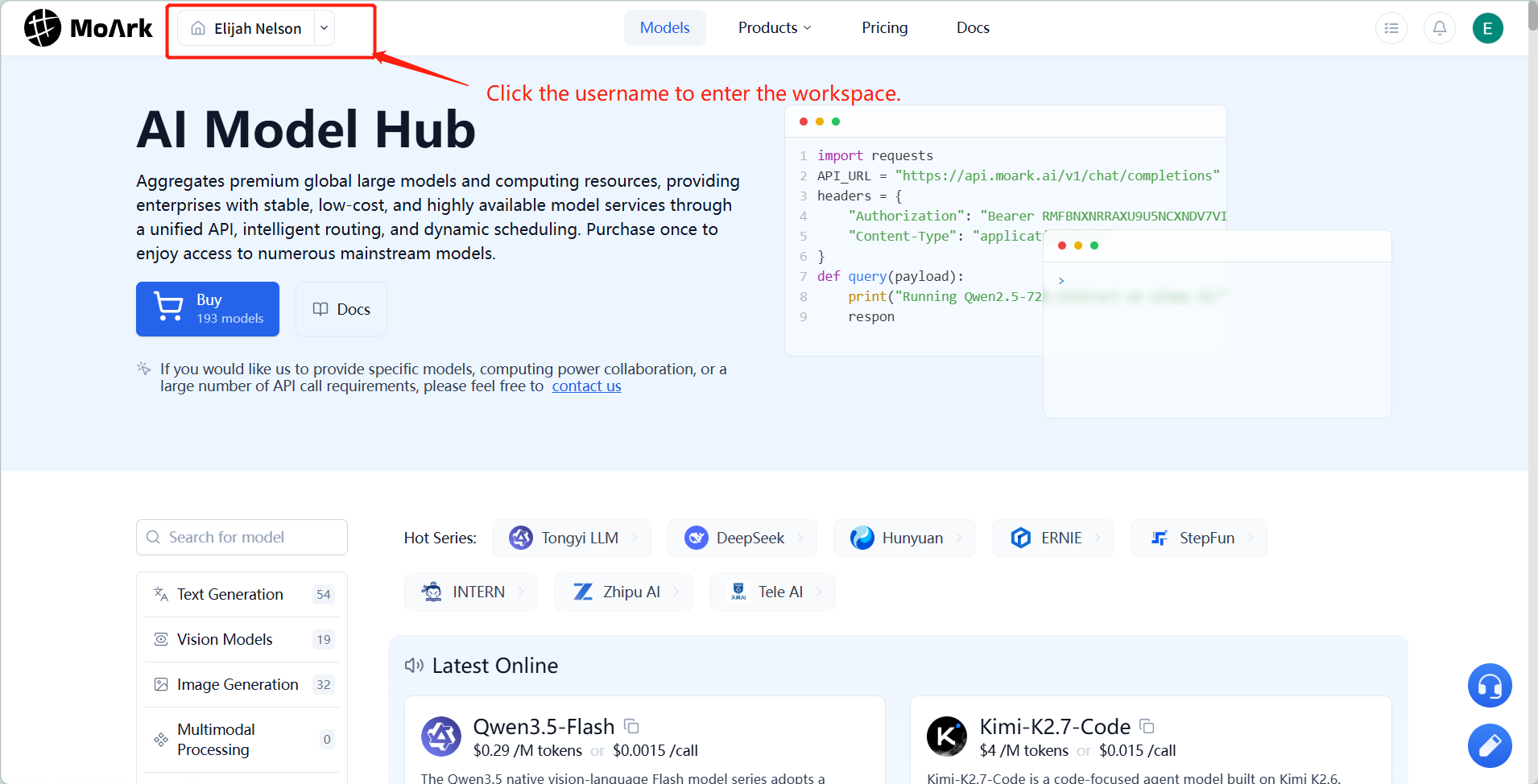Viewport: 1538px width, 784px height.
Task: Expand the Elijah Nelson workspace dropdown arrow
Action: click(x=324, y=28)
